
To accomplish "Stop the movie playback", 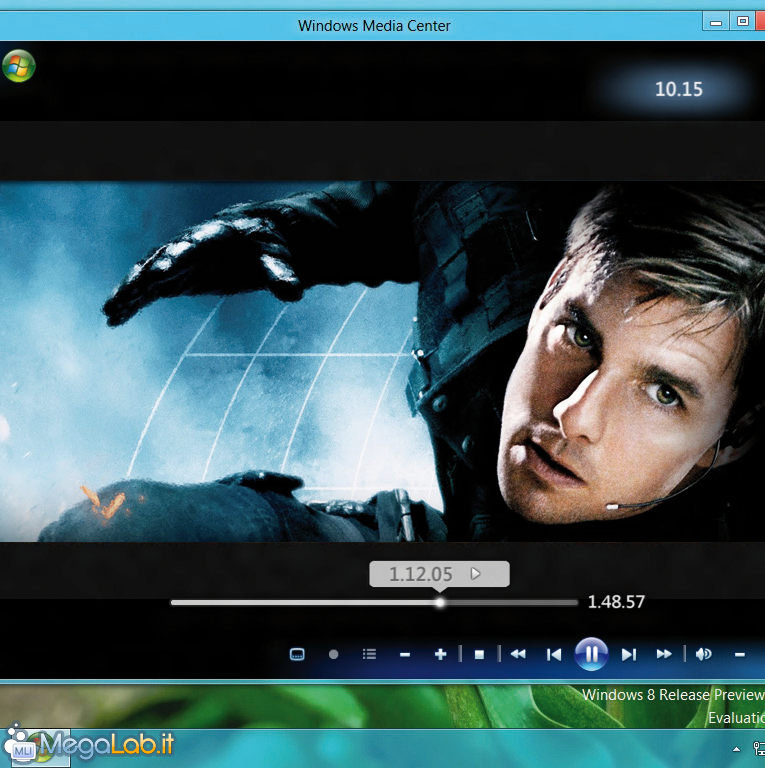I will (479, 654).
